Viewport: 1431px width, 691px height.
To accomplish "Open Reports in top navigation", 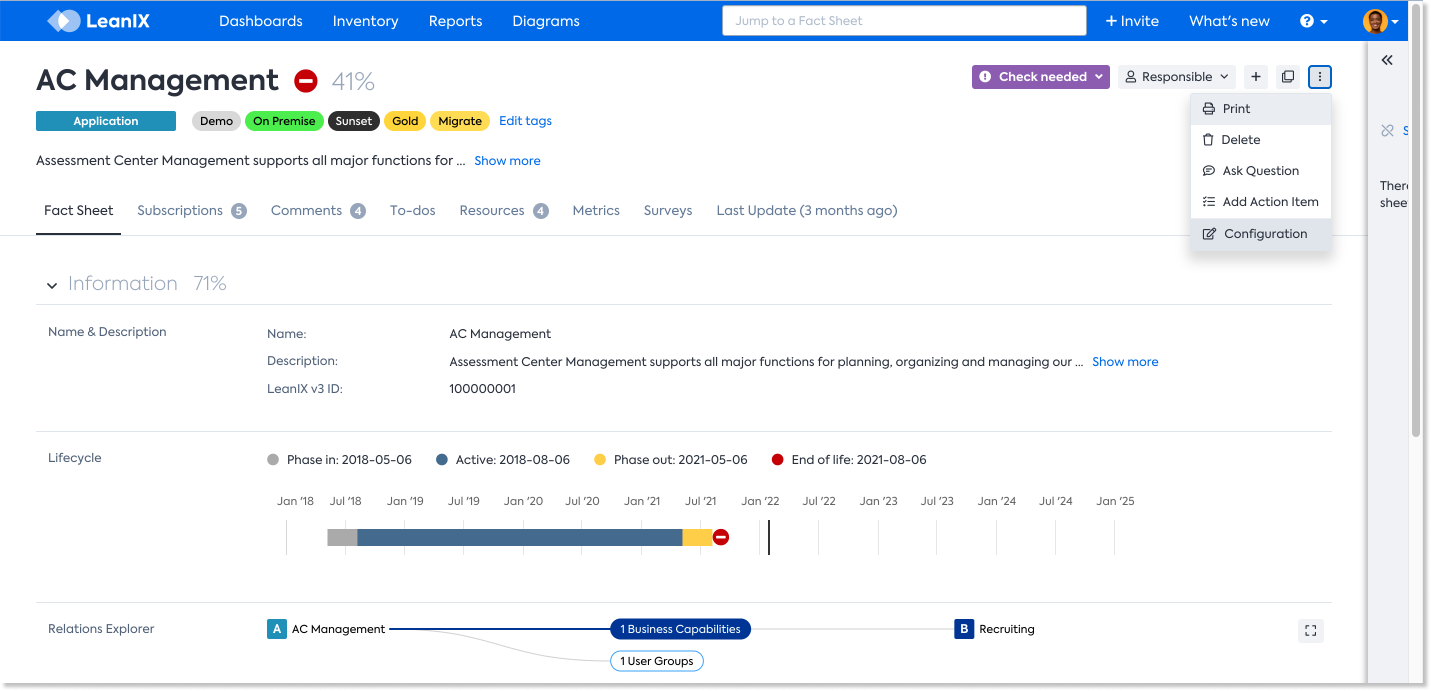I will click(x=455, y=21).
